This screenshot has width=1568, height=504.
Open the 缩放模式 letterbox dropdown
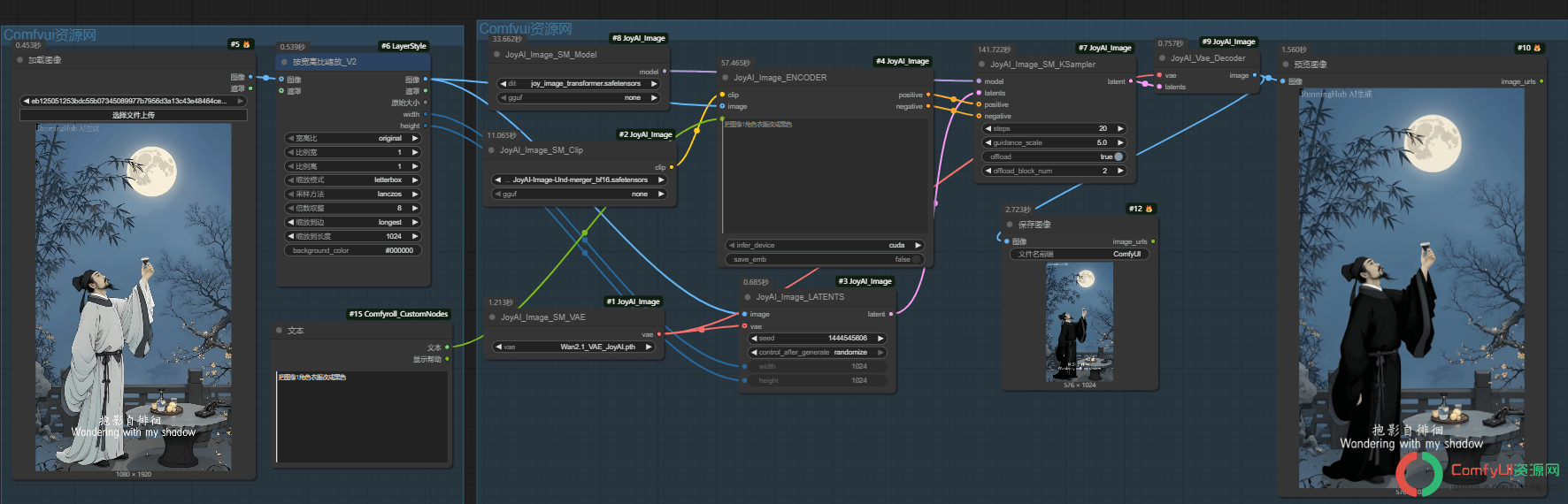point(352,179)
